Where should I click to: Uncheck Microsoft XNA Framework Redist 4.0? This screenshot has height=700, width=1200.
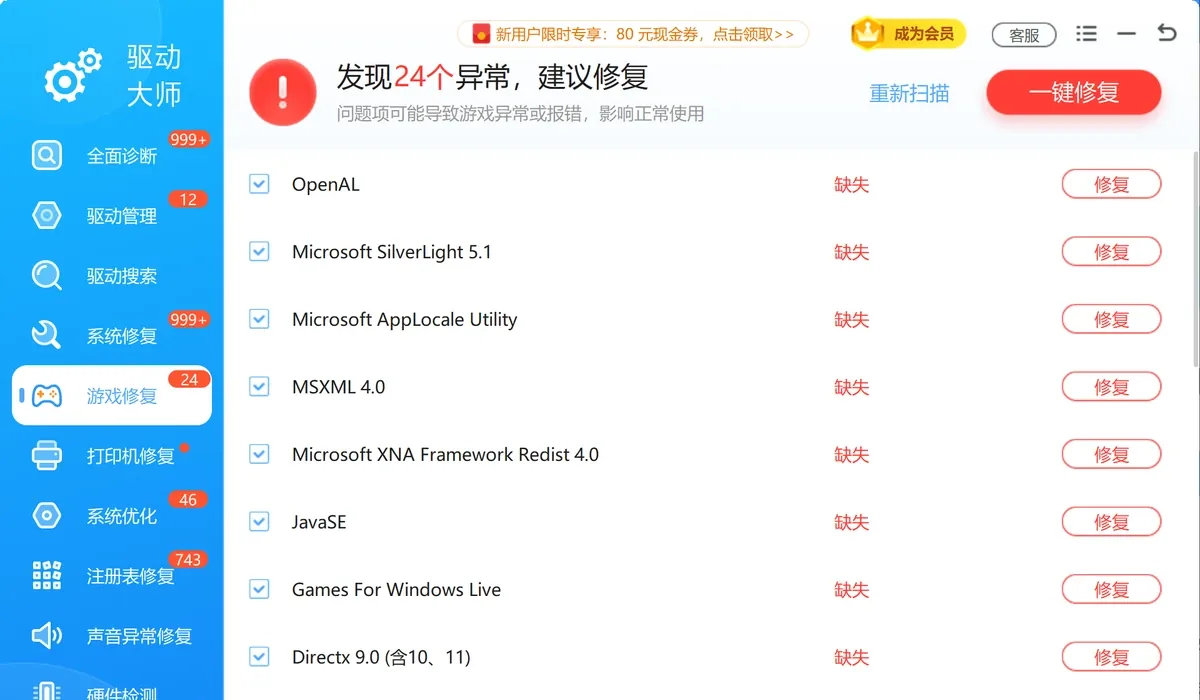pos(259,454)
